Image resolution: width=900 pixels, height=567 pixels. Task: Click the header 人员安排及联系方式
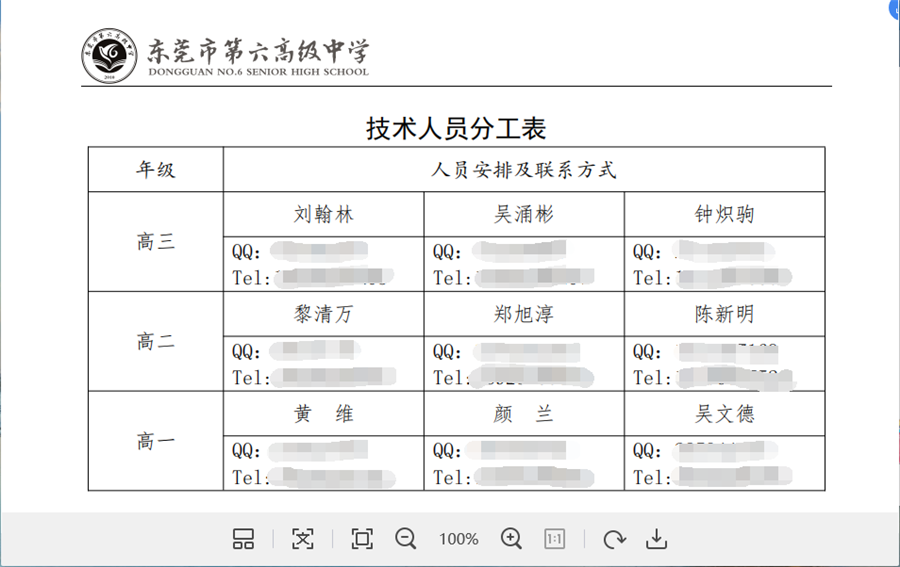coord(524,169)
